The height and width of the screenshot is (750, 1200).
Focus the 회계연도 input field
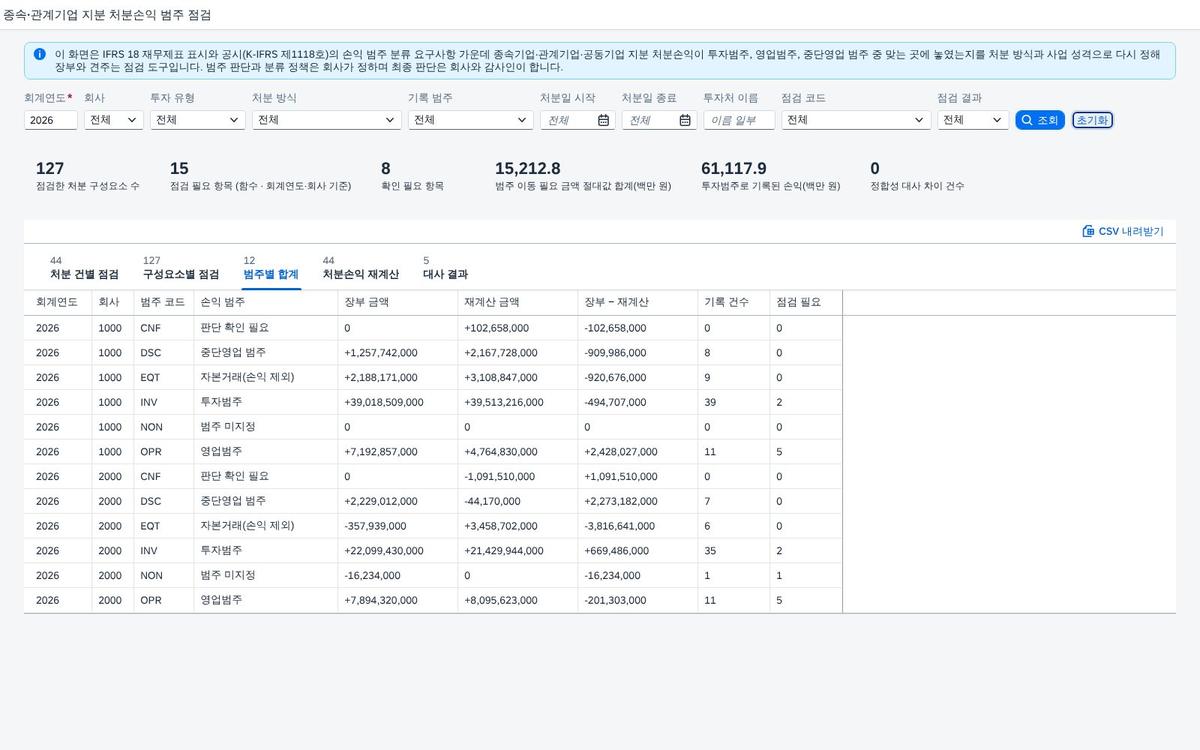[51, 120]
